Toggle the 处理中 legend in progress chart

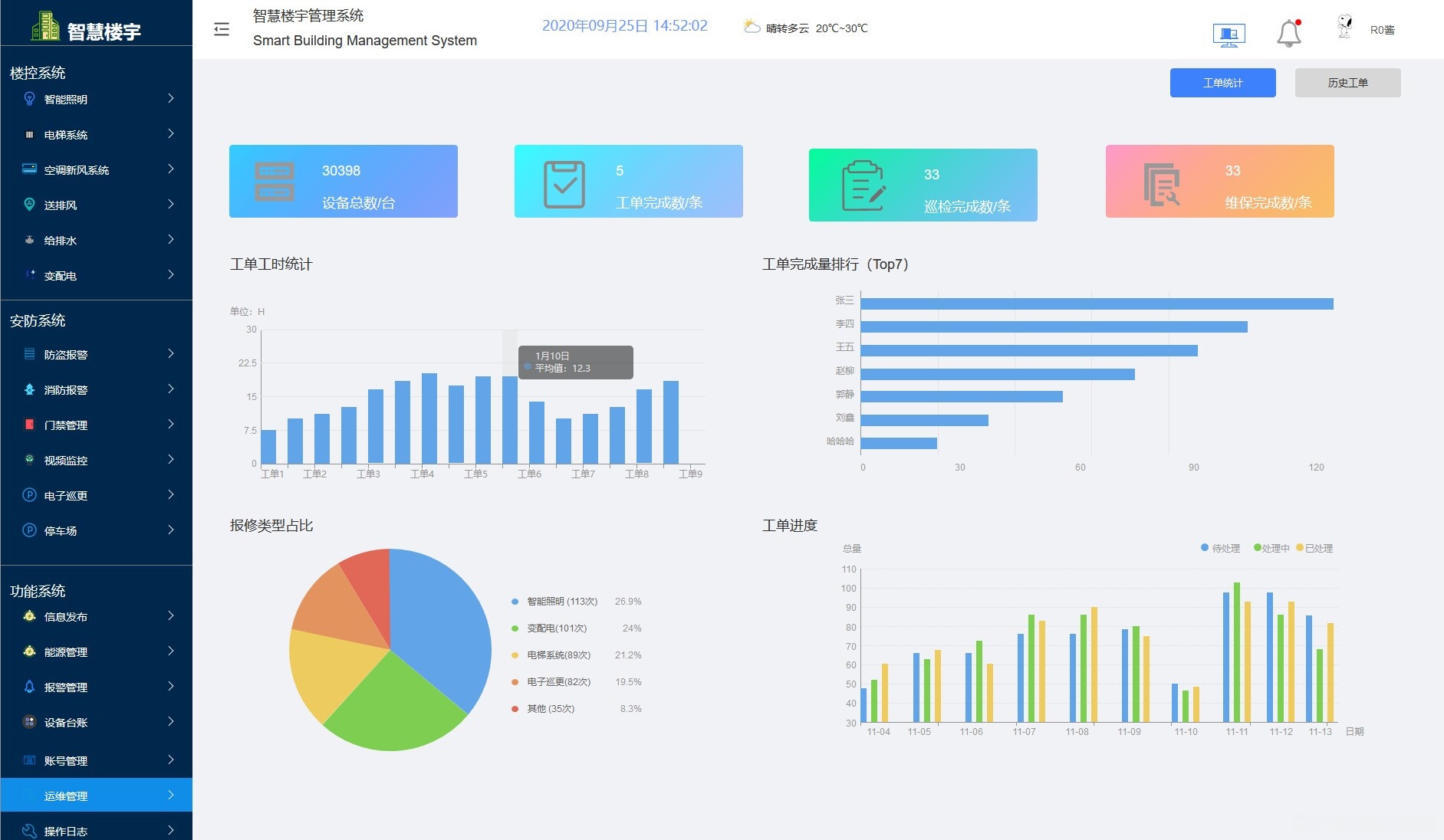tap(1271, 548)
